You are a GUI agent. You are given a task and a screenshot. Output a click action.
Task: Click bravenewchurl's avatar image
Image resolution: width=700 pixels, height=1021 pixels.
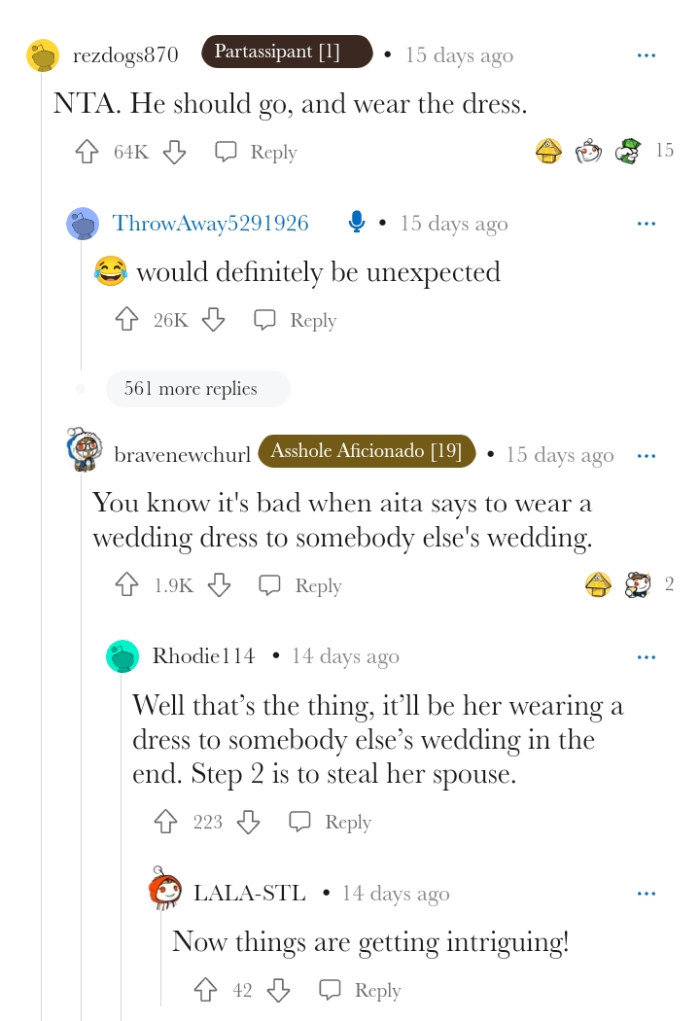pos(83,452)
